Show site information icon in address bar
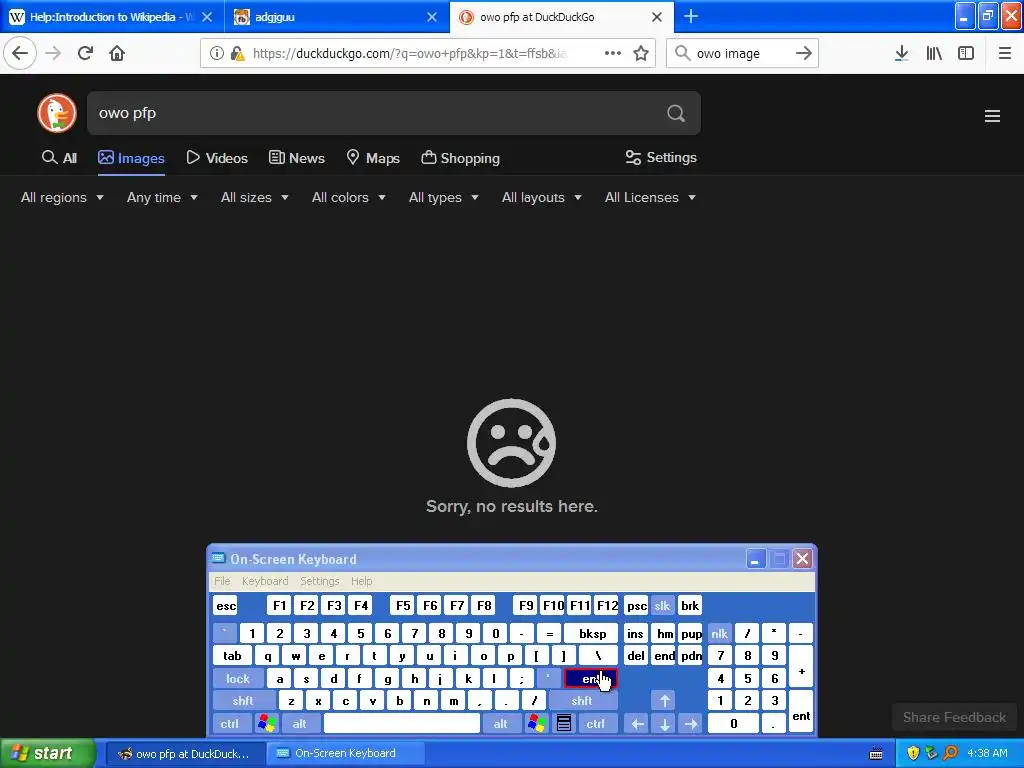This screenshot has height=768, width=1024. (217, 54)
